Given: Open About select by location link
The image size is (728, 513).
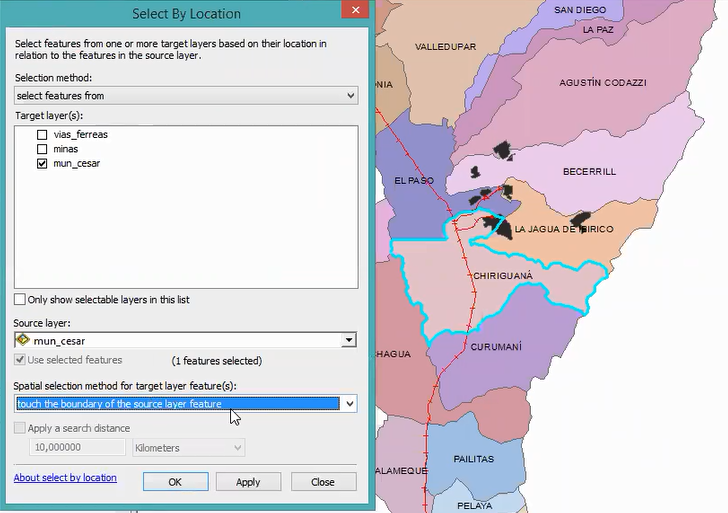Looking at the screenshot, I should click(x=65, y=478).
